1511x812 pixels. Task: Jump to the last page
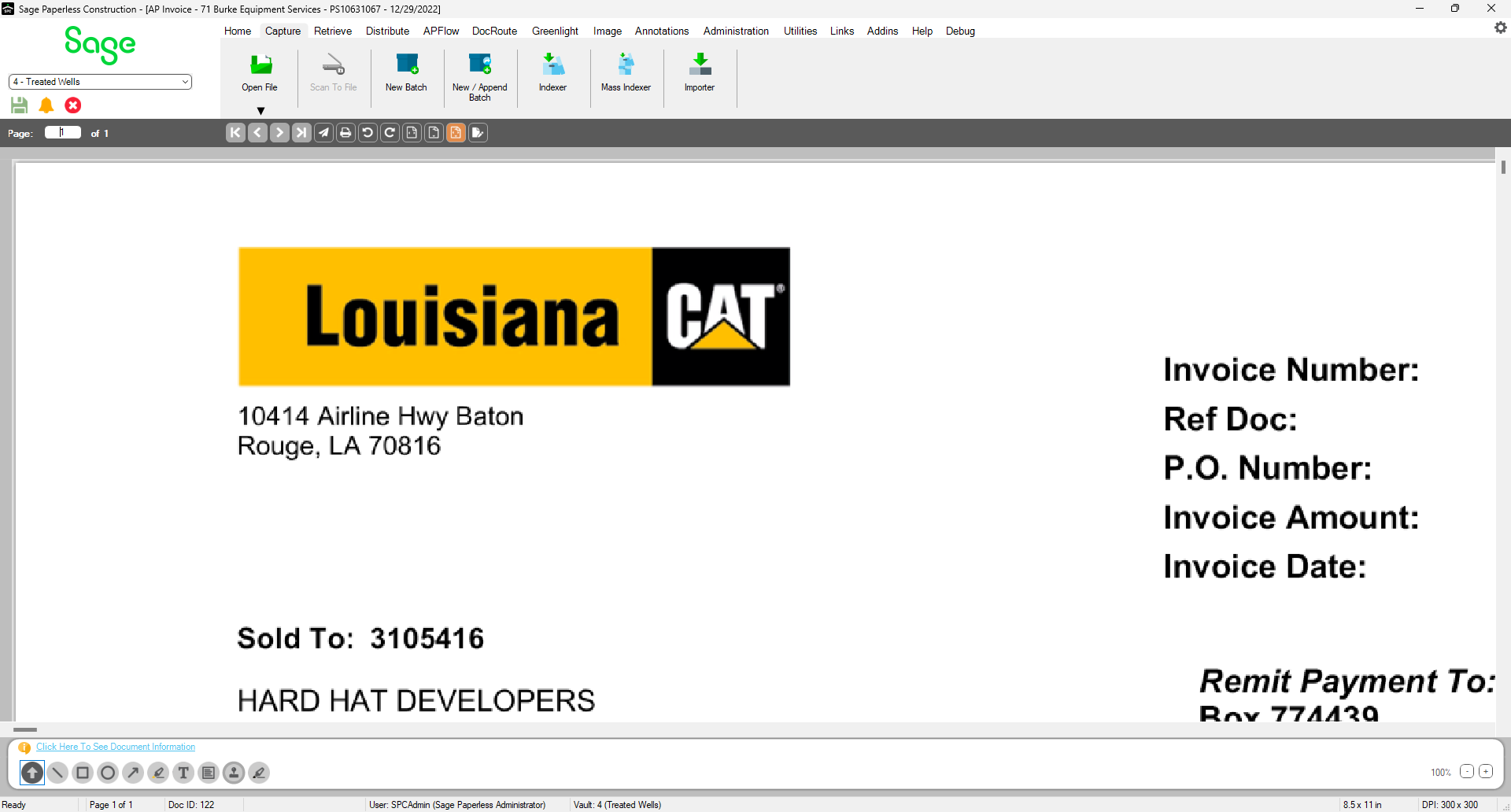301,133
